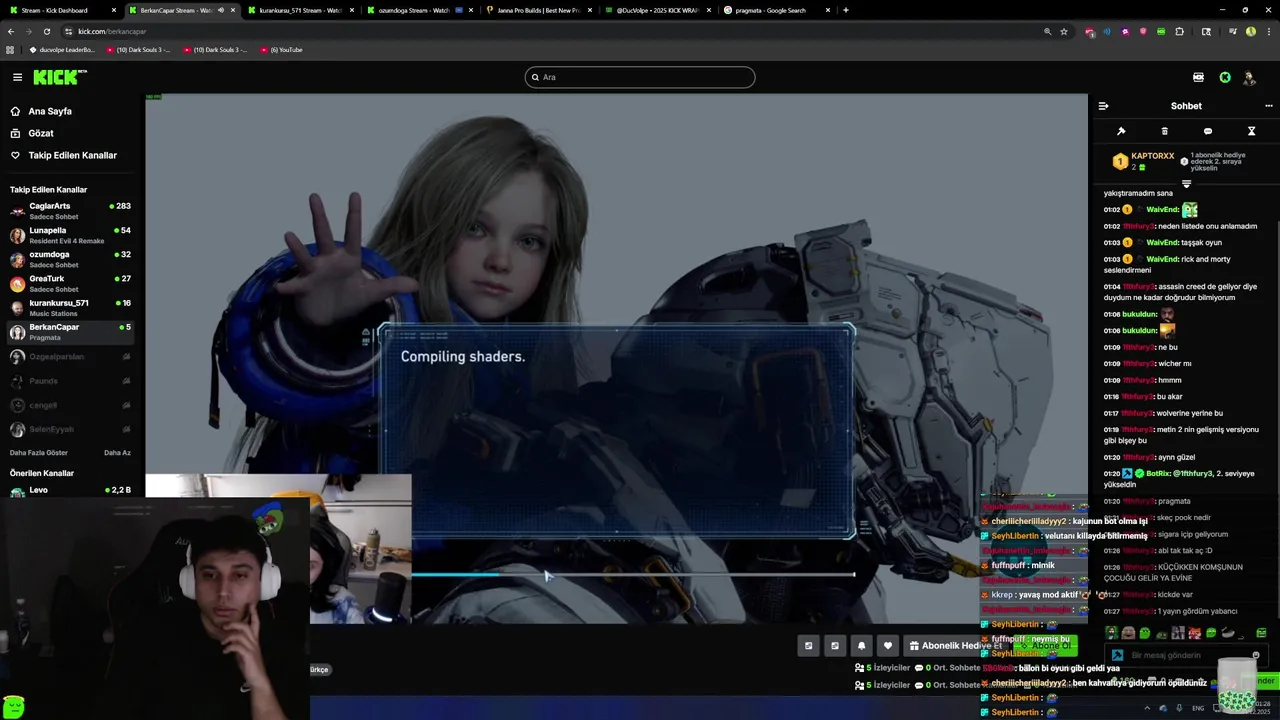Click the trash bin icon in chat toolbar
The image size is (1280, 720).
1164,131
